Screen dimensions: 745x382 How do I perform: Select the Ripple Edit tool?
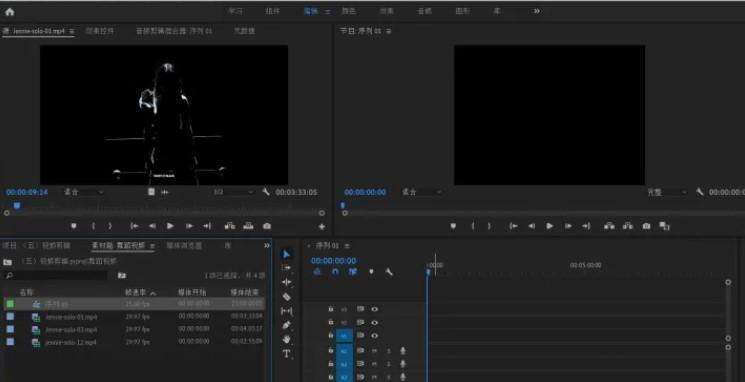click(286, 282)
